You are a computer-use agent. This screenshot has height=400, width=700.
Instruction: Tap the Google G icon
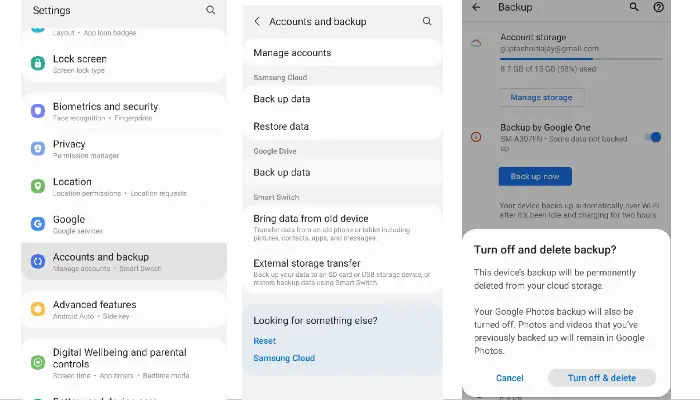[x=38, y=223]
